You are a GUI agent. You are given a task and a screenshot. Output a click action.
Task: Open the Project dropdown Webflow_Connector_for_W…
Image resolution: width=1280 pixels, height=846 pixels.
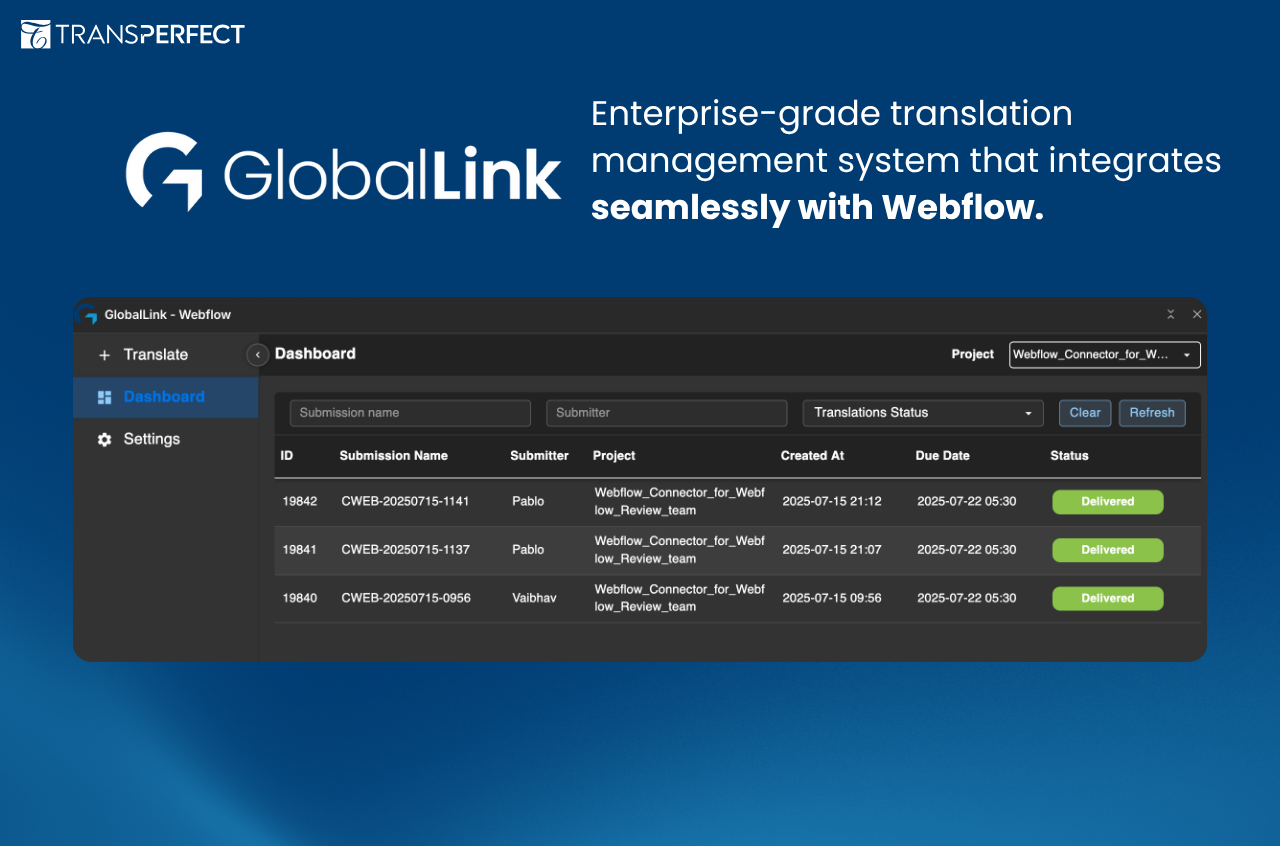(x=1105, y=355)
